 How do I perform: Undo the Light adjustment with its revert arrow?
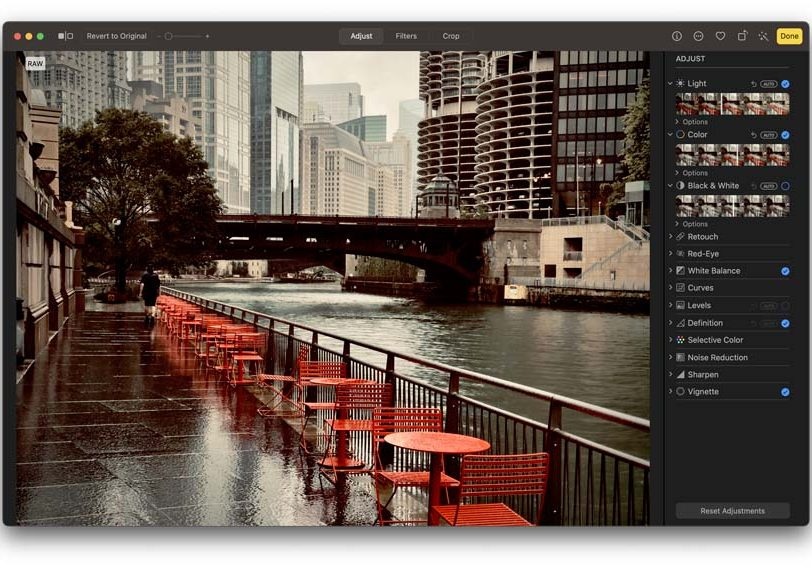754,84
